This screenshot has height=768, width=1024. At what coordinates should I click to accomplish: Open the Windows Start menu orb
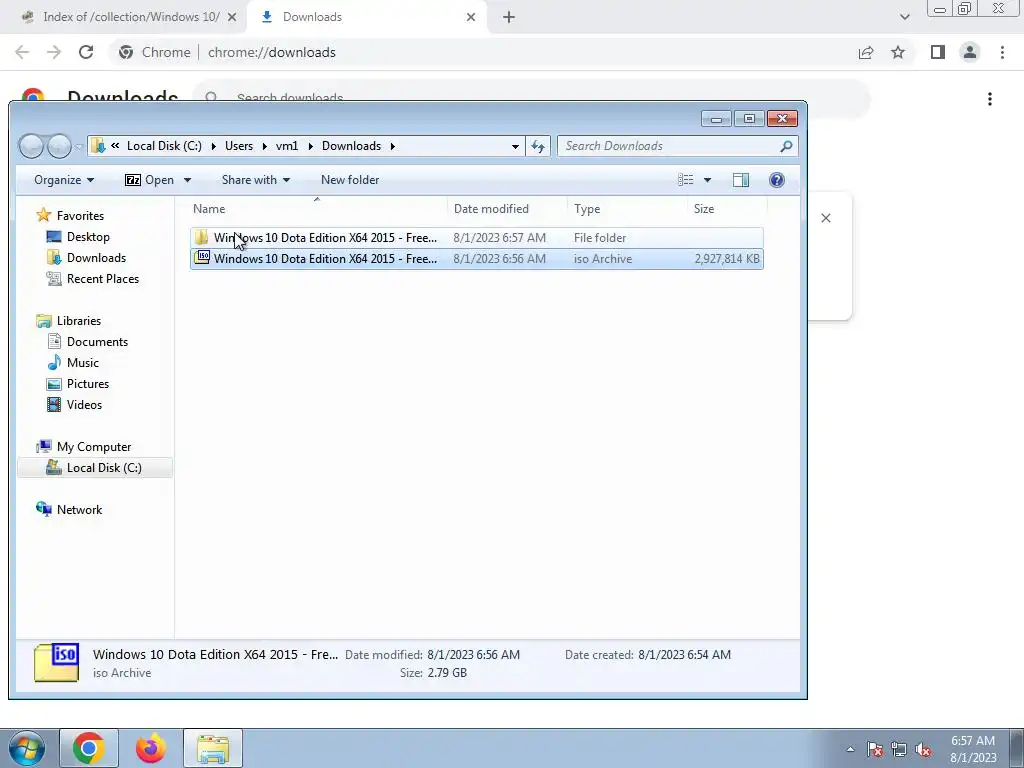(x=26, y=748)
